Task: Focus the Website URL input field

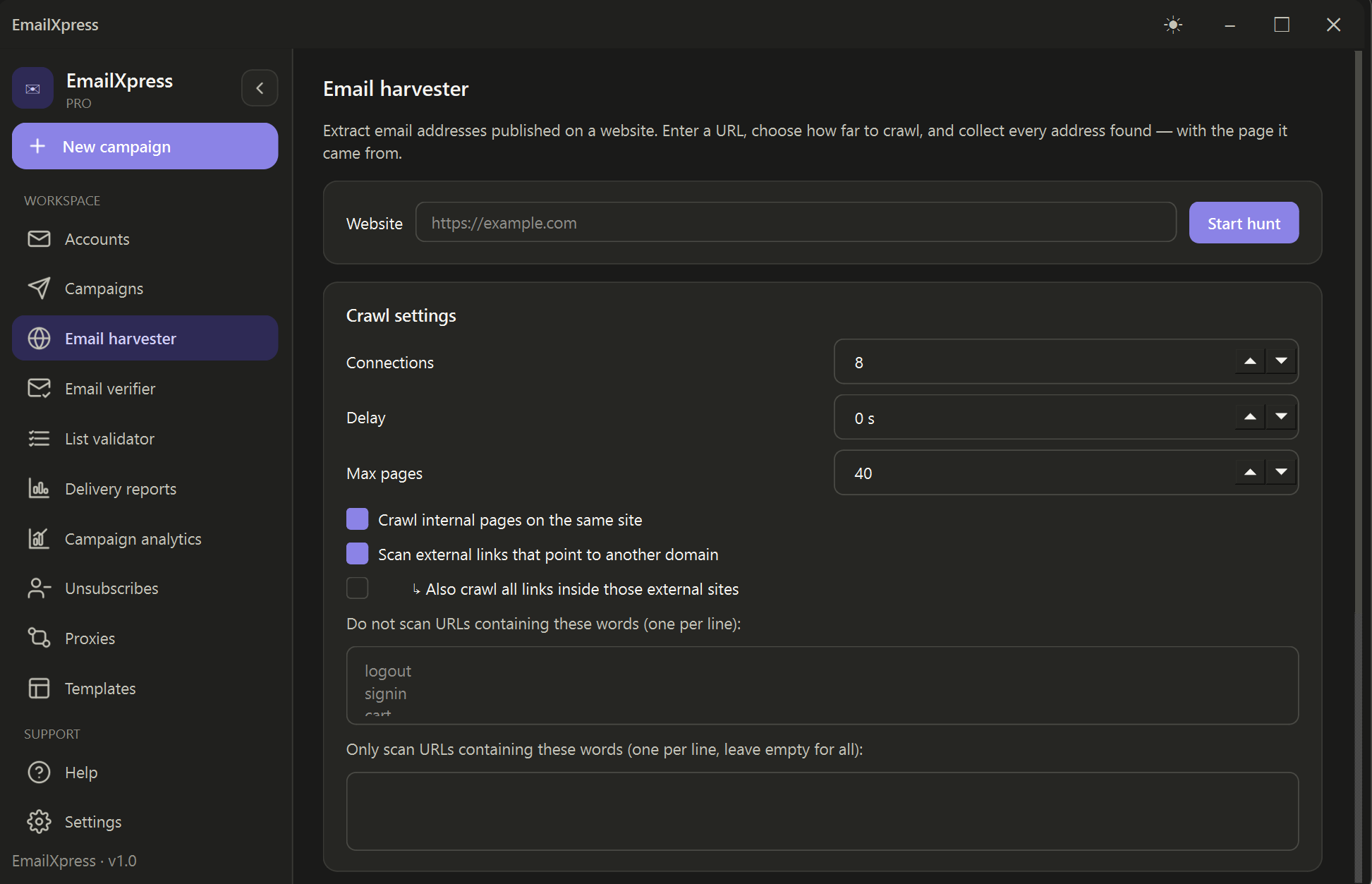Action: click(x=796, y=223)
